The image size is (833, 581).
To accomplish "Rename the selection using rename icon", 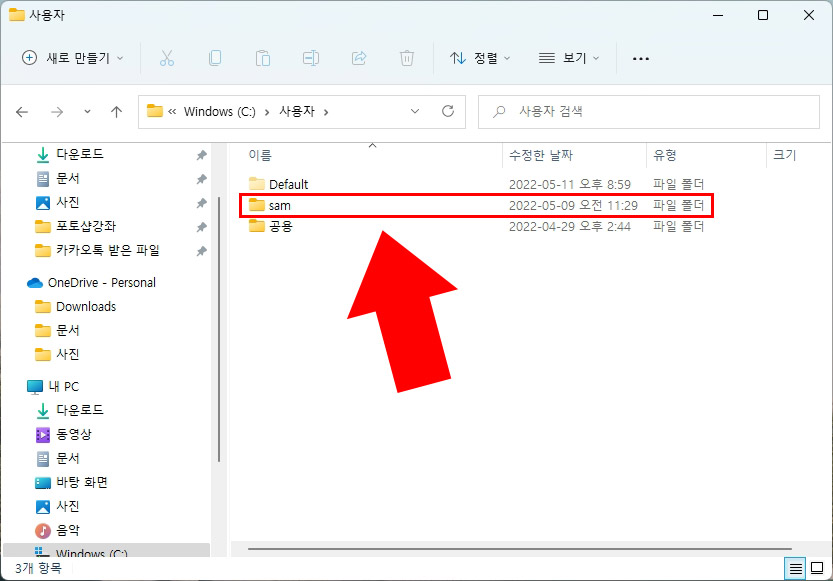I will 311,58.
